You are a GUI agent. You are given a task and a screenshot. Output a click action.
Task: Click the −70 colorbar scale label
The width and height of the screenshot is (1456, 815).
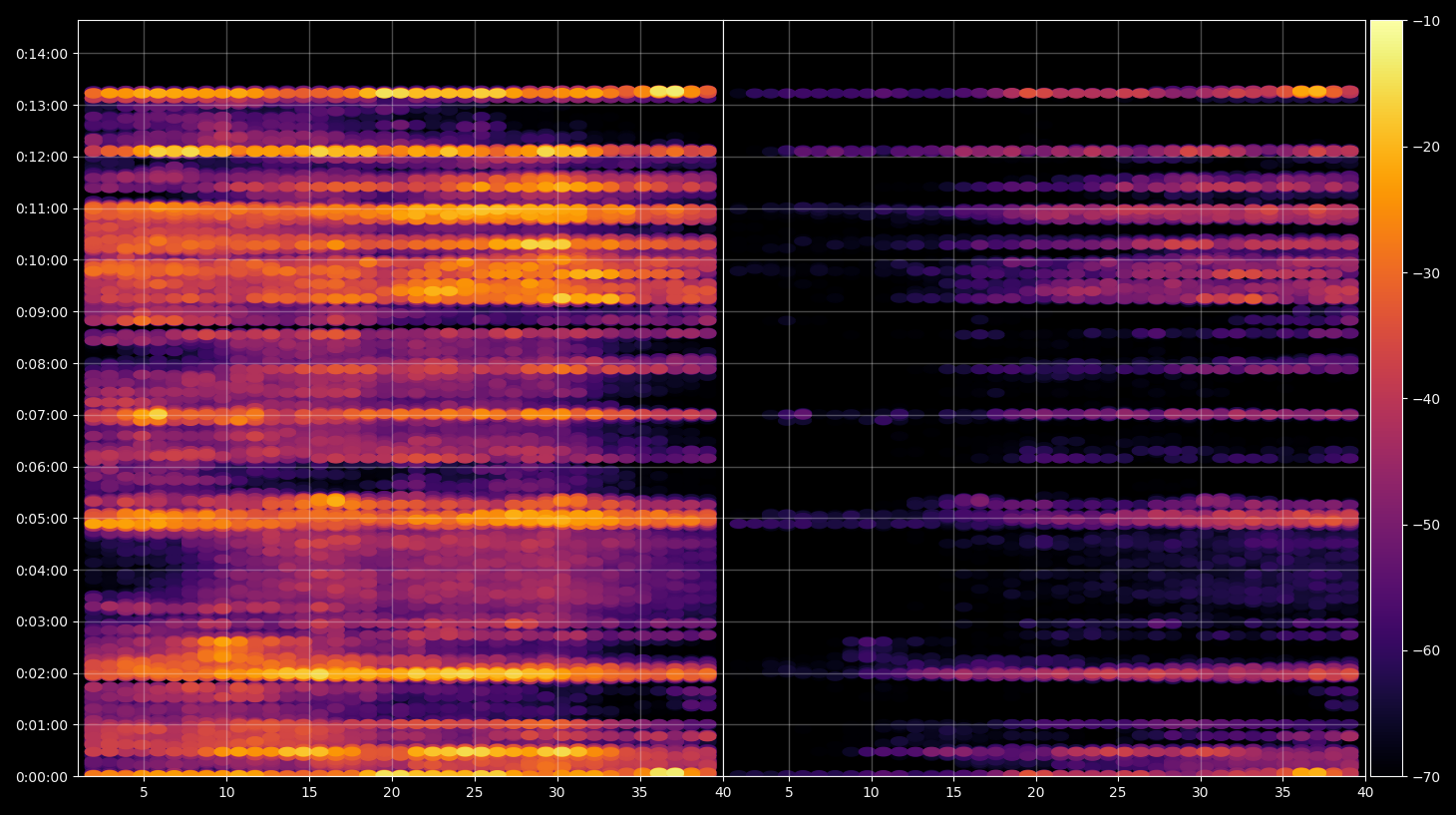[1426, 776]
